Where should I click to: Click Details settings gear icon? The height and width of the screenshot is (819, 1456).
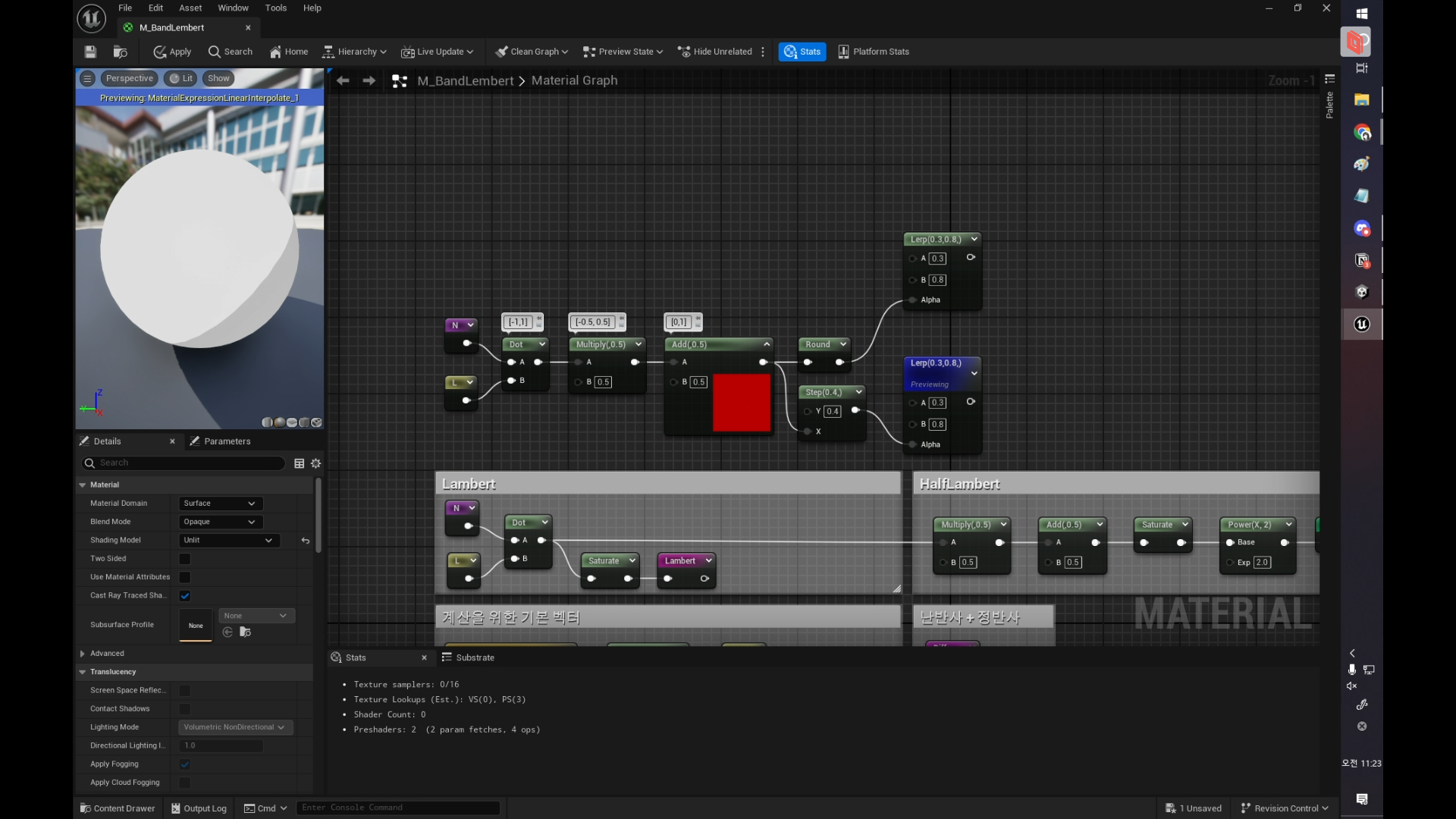pos(316,463)
